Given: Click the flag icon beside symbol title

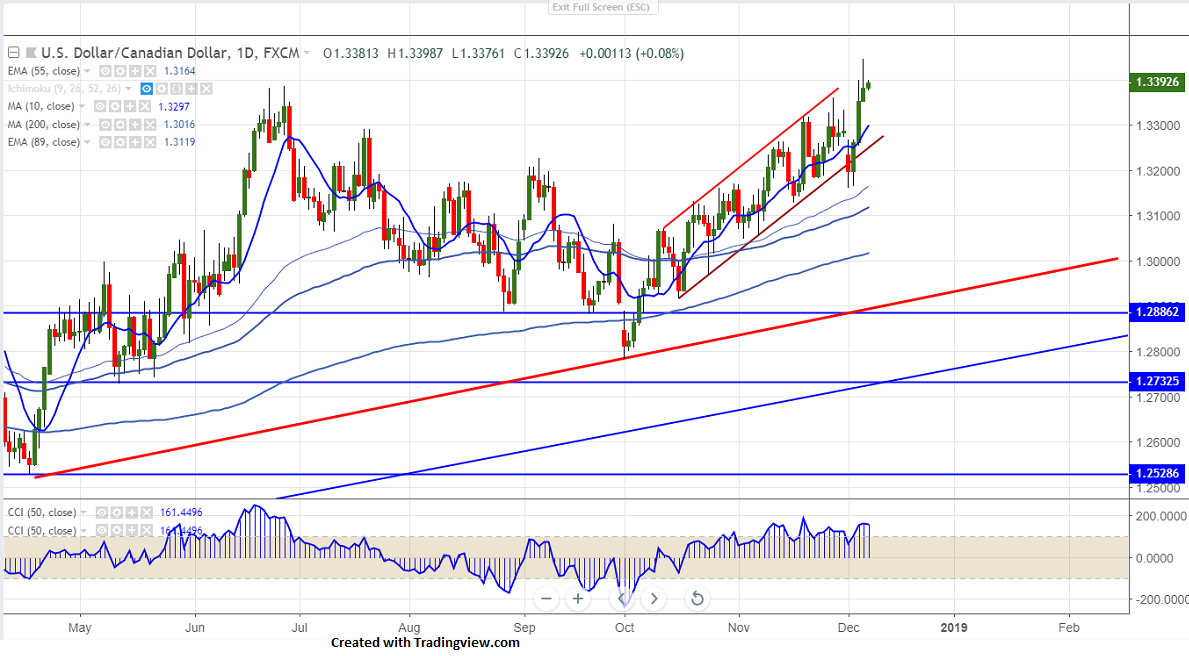Looking at the screenshot, I should pos(31,53).
